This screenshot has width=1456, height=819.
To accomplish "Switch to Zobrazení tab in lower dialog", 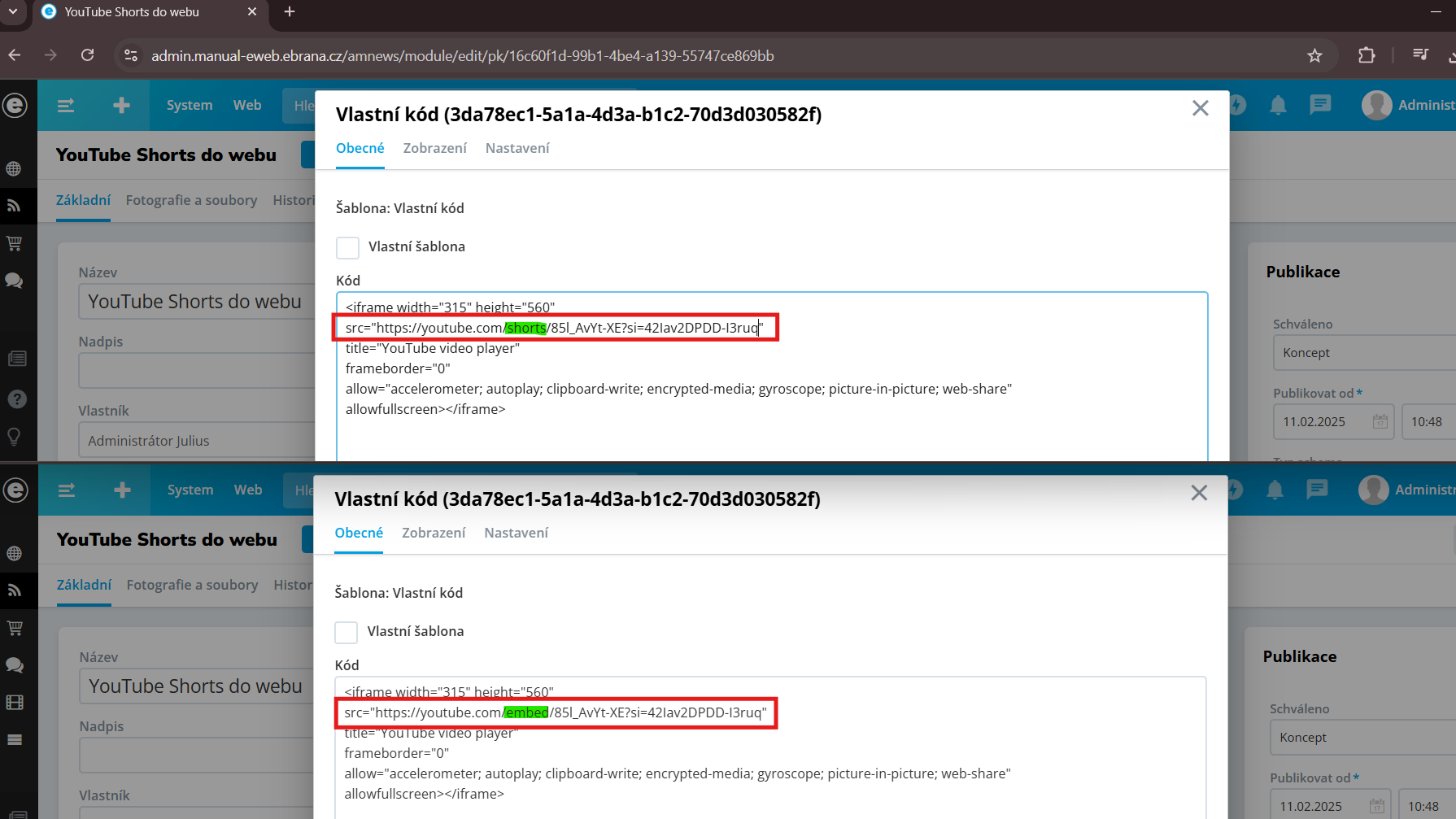I will tap(434, 533).
